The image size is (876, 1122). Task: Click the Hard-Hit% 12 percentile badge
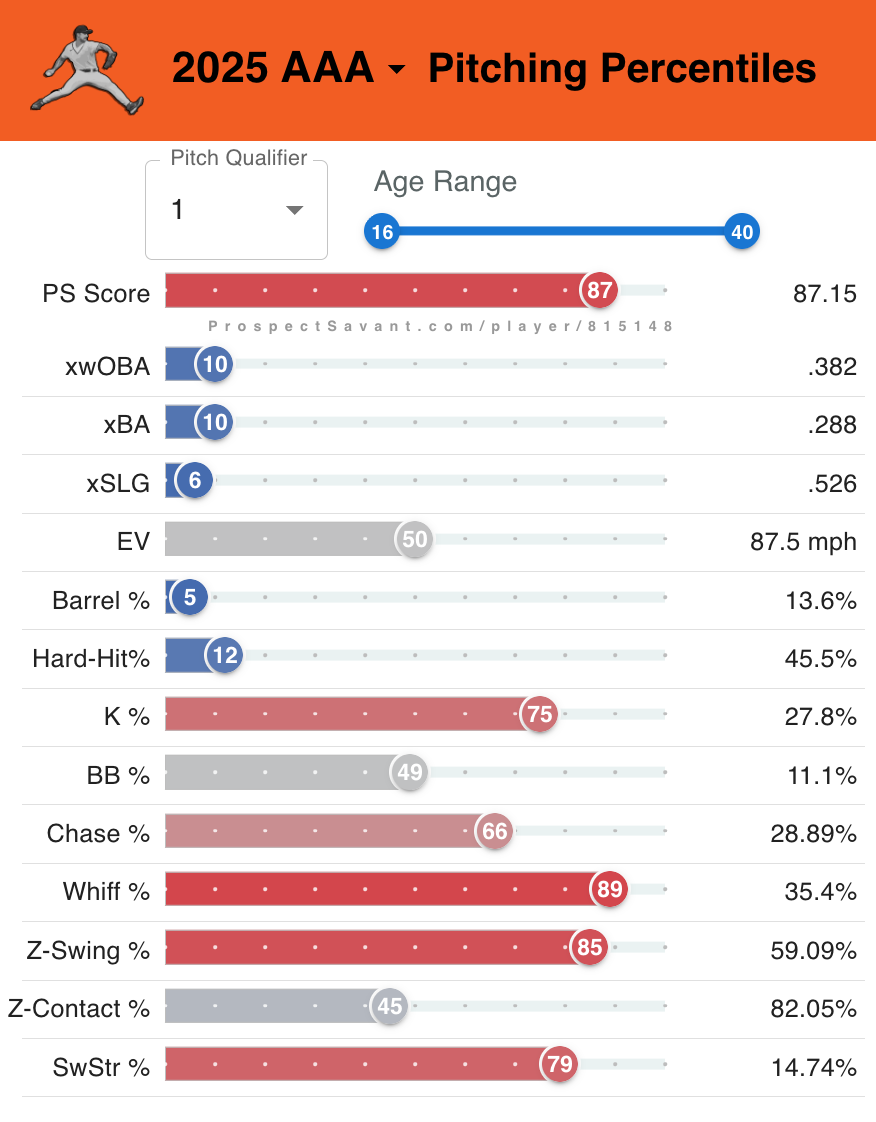tap(225, 656)
